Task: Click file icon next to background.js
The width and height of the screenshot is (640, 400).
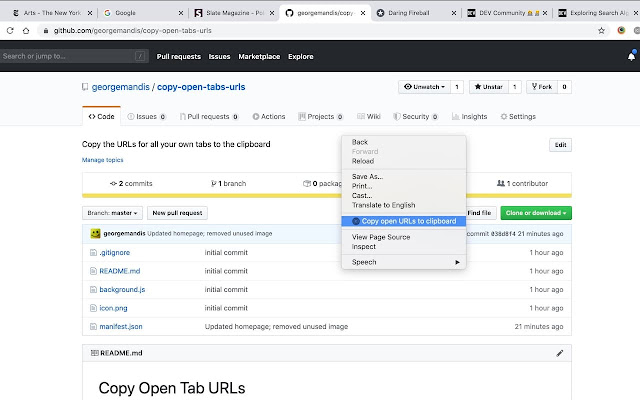Action: pyautogui.click(x=93, y=289)
